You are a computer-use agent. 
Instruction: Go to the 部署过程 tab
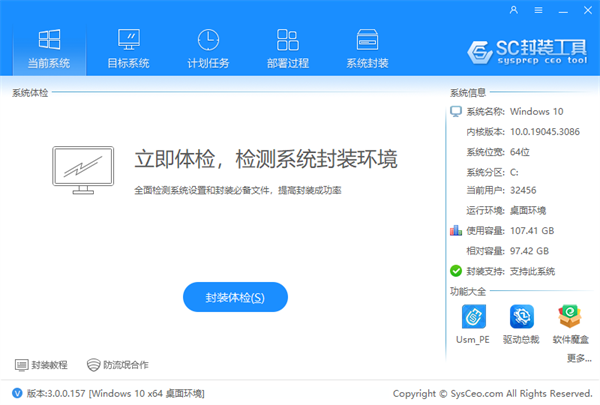(x=288, y=48)
